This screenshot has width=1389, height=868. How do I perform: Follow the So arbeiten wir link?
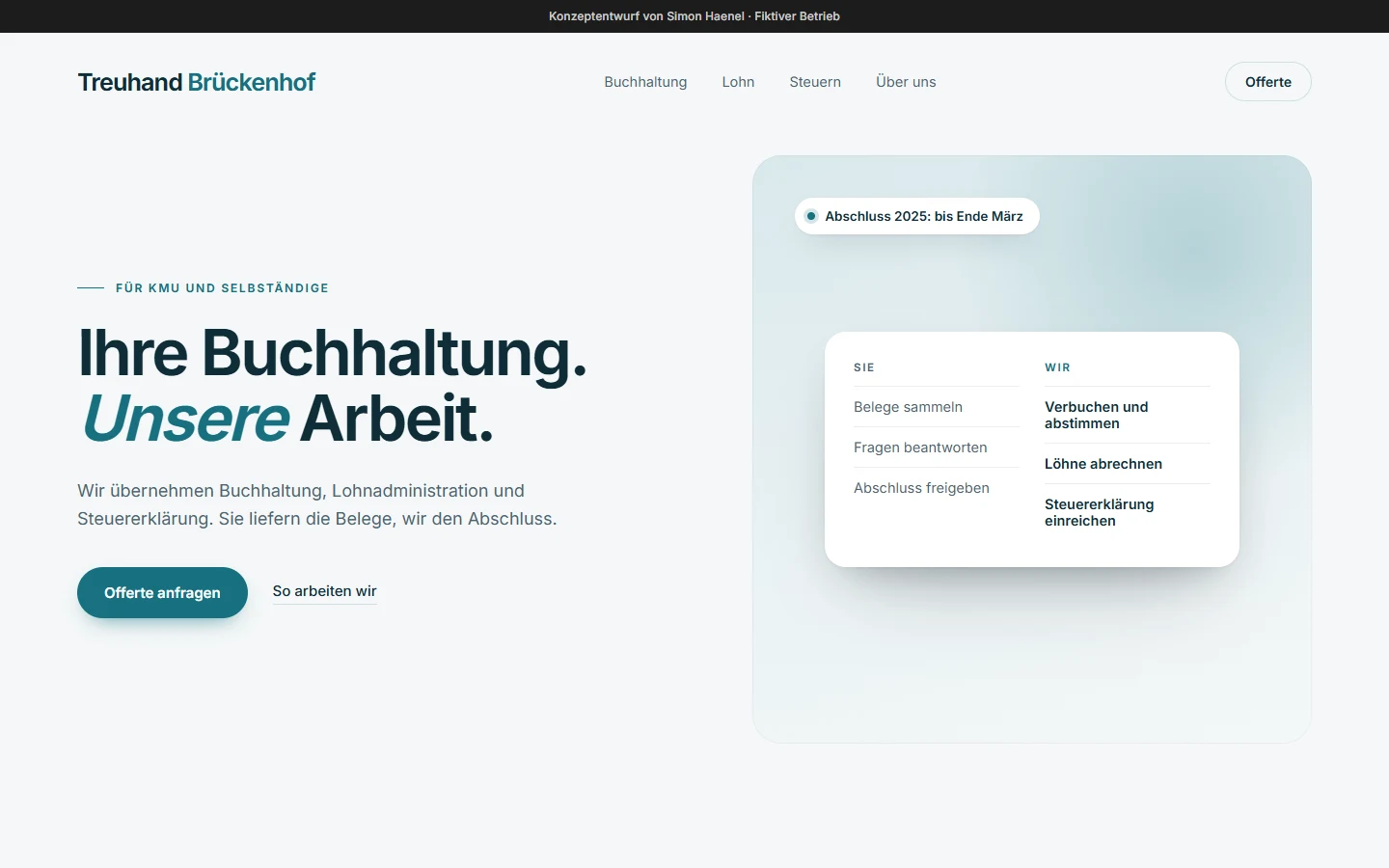point(324,591)
